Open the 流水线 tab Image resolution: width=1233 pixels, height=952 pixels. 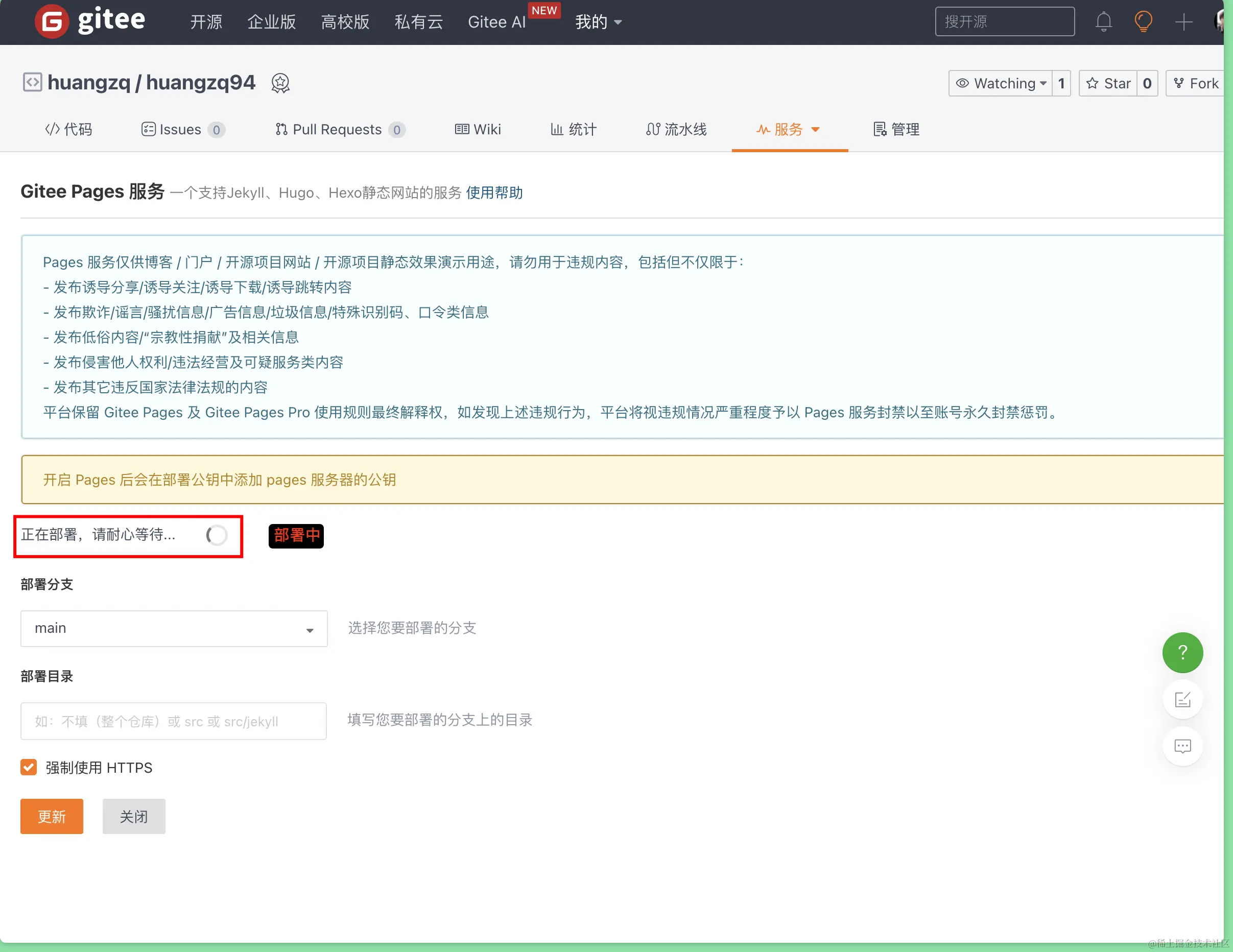(x=676, y=129)
